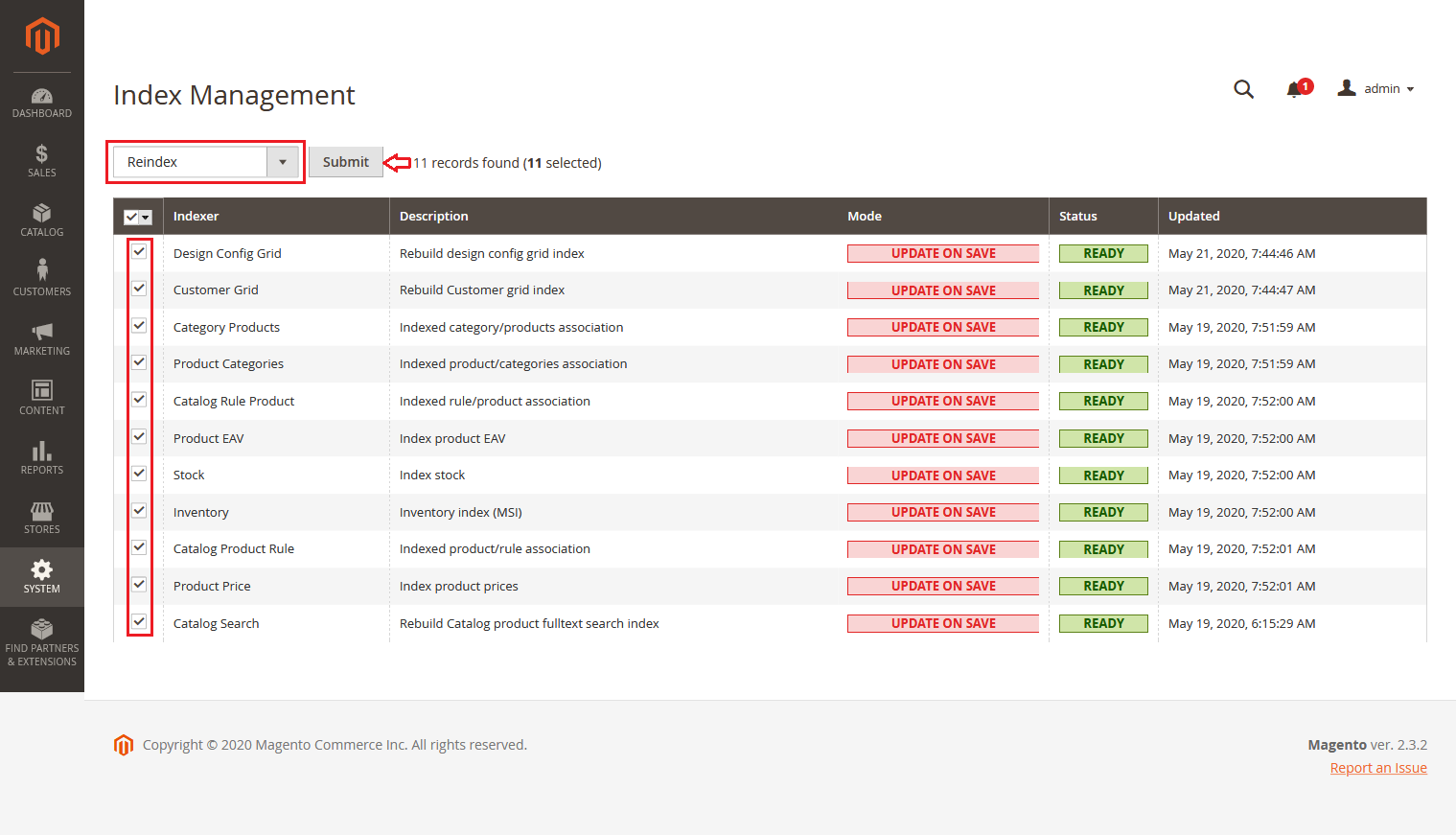This screenshot has width=1456, height=835.
Task: Uncheck the Stock indexer checkbox
Action: click(139, 474)
